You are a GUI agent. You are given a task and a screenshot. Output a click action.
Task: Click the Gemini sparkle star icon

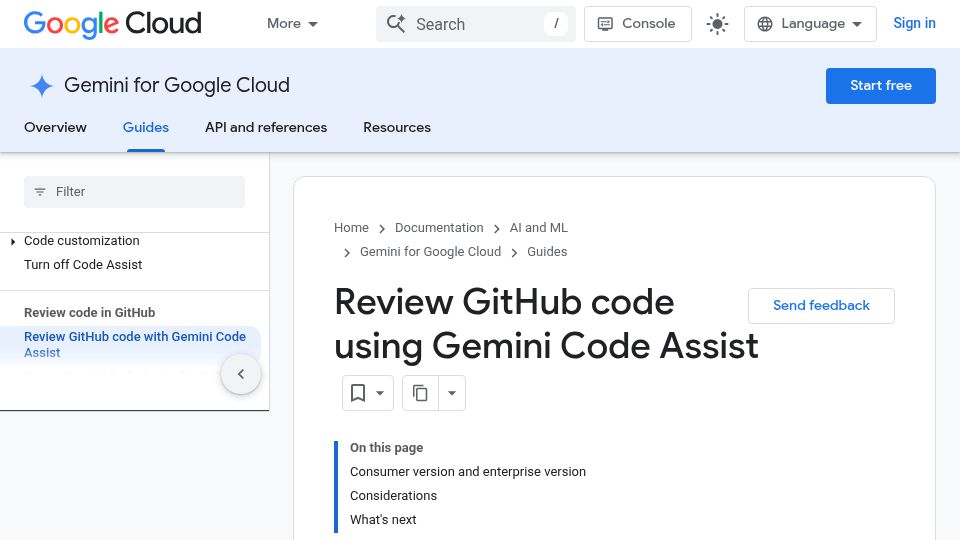point(42,86)
